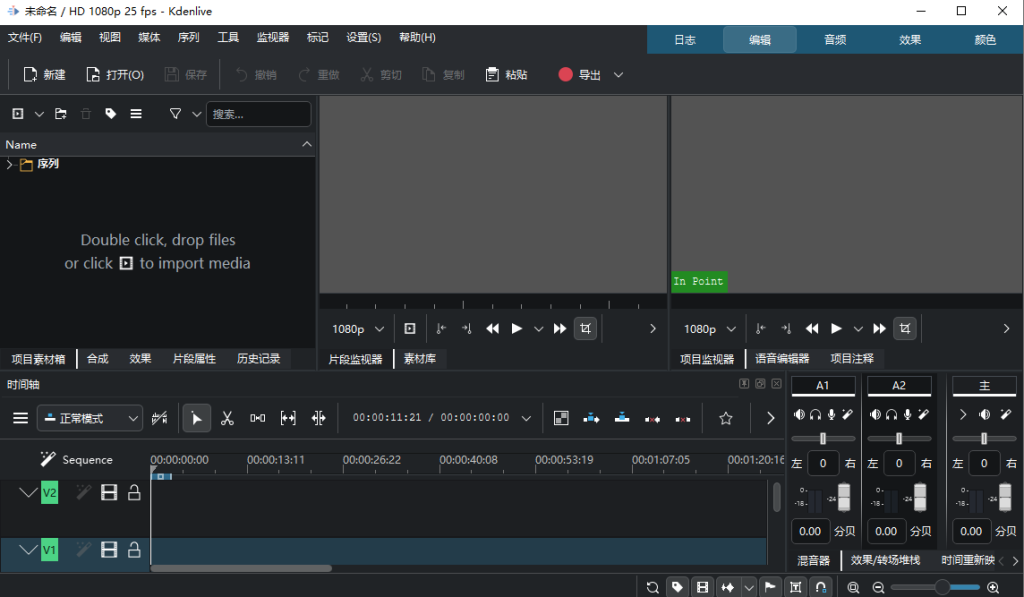Open the 片段属性 tab
Image resolution: width=1024 pixels, height=597 pixels.
194,359
